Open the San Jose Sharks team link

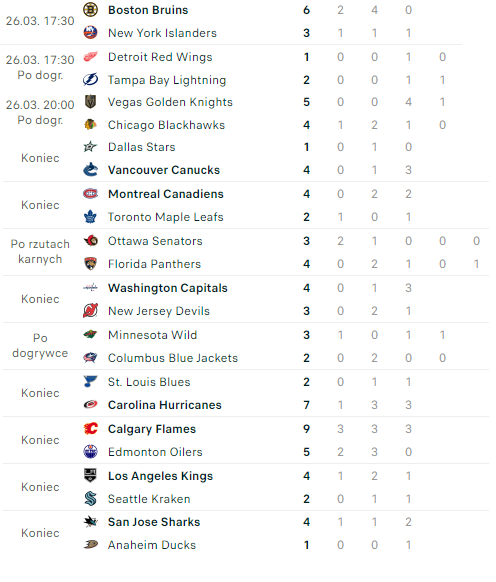(x=154, y=522)
